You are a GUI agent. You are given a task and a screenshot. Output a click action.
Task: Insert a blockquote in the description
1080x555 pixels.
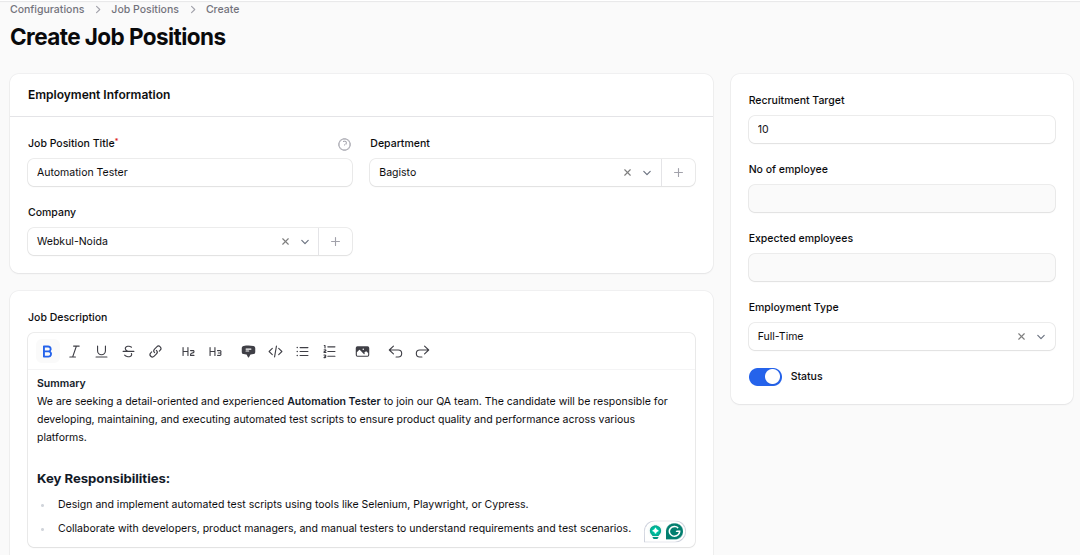coord(248,352)
